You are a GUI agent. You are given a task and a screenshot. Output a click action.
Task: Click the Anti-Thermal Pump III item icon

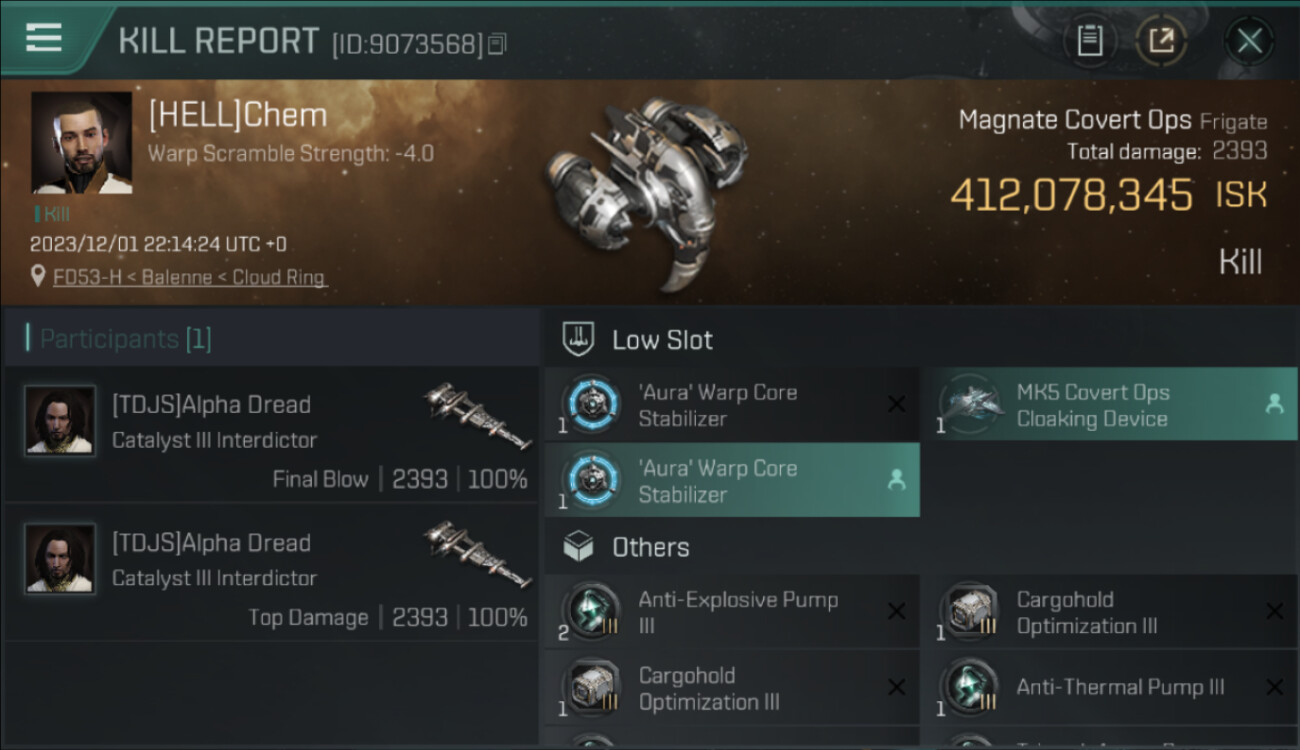tap(967, 687)
